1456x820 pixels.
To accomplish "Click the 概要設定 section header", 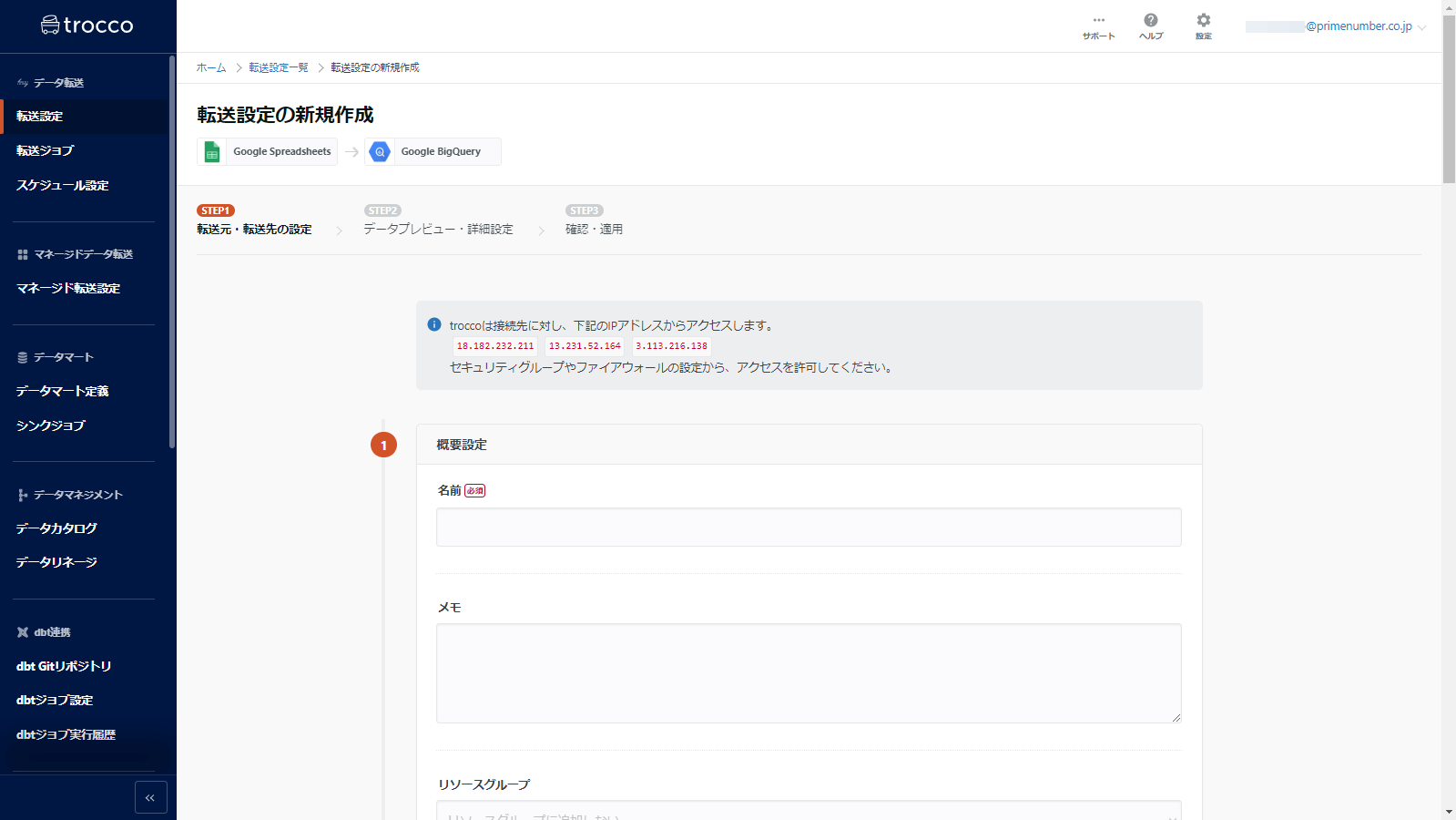I will 809,445.
